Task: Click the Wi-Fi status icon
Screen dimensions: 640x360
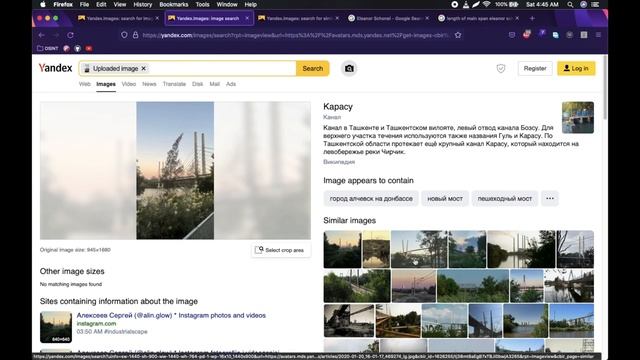Action: pyautogui.click(x=486, y=4)
